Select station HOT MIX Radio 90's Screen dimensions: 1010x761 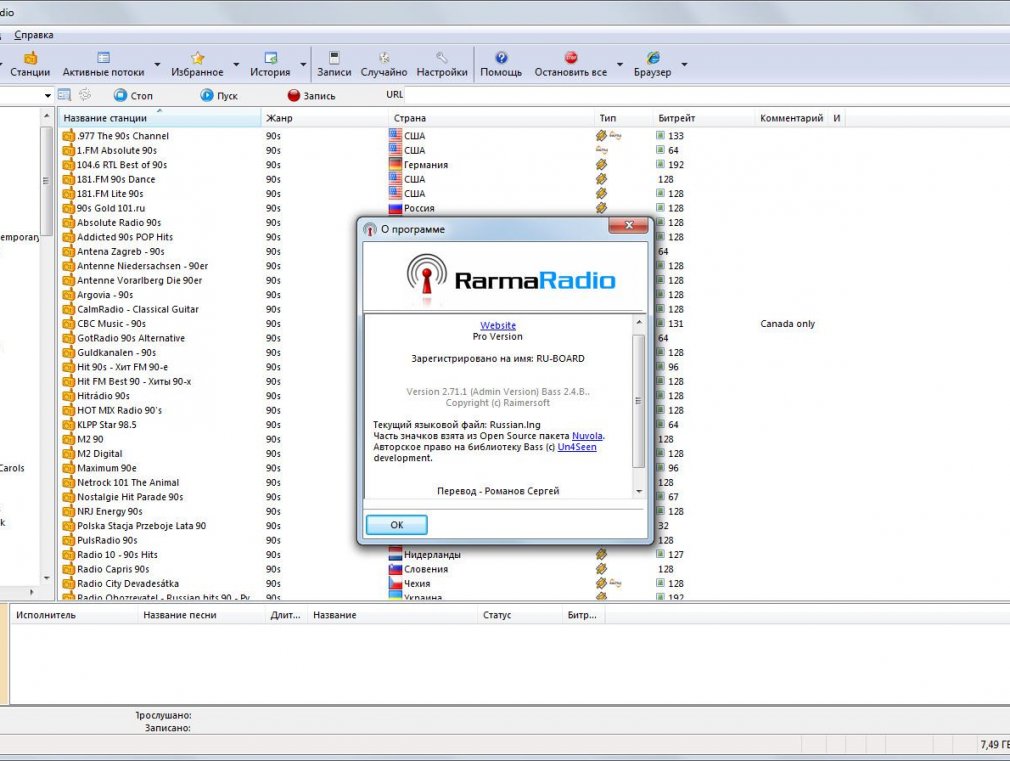[x=119, y=410]
